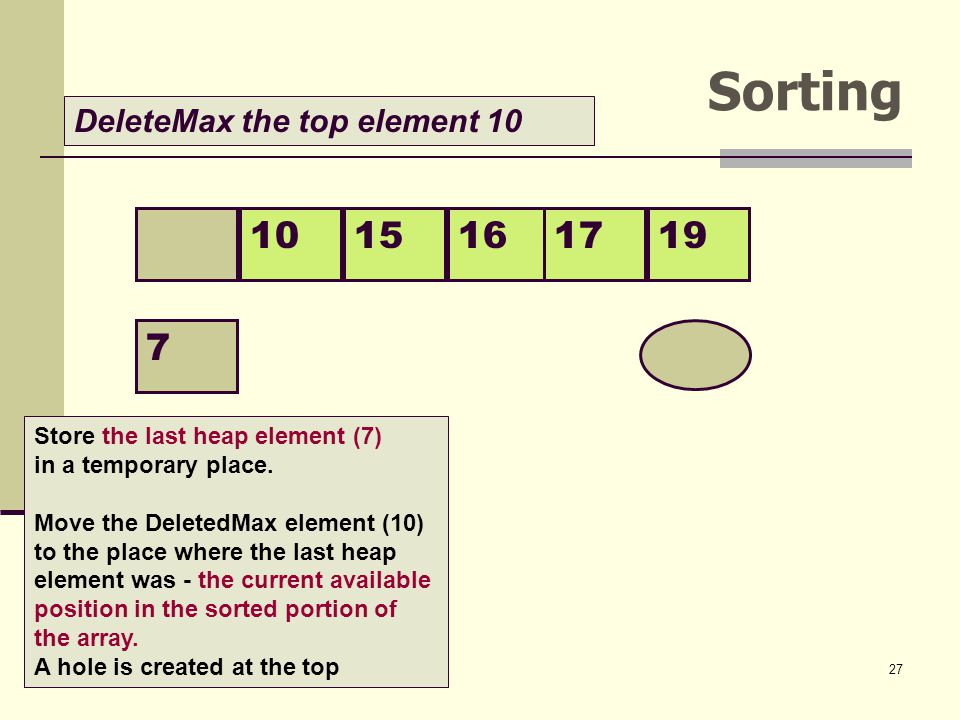Select the array cell containing 19
Image resolution: width=960 pixels, height=720 pixels.
point(699,245)
